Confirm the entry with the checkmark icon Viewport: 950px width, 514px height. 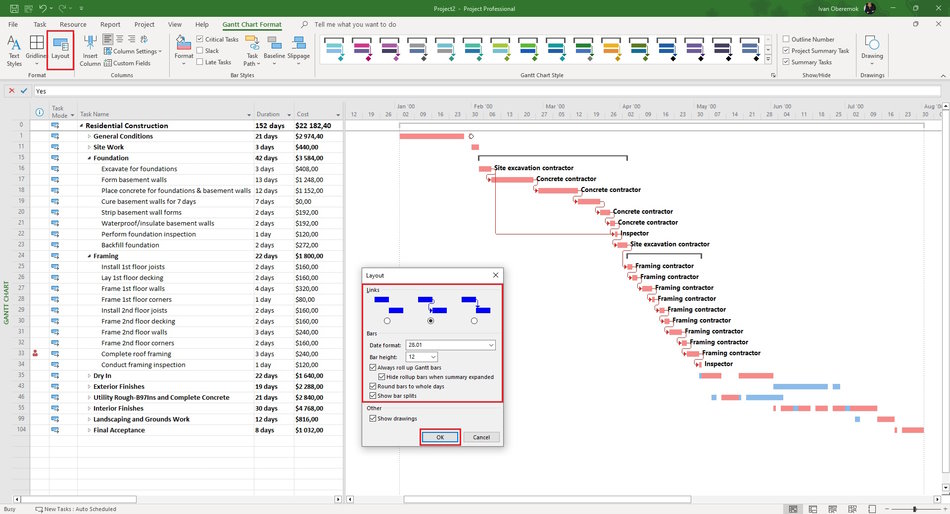point(24,91)
